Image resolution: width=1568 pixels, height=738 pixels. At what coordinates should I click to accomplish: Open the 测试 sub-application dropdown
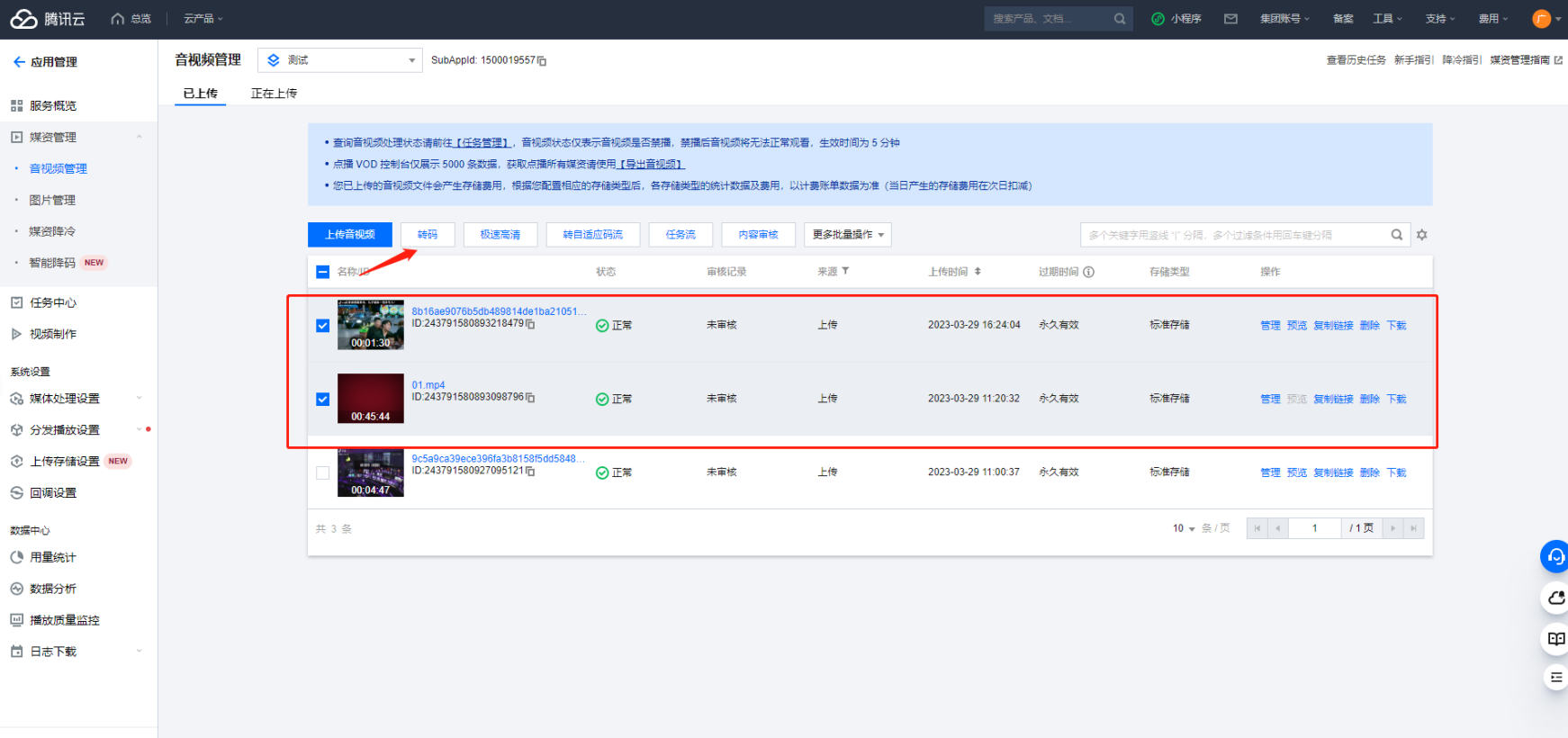pos(340,60)
